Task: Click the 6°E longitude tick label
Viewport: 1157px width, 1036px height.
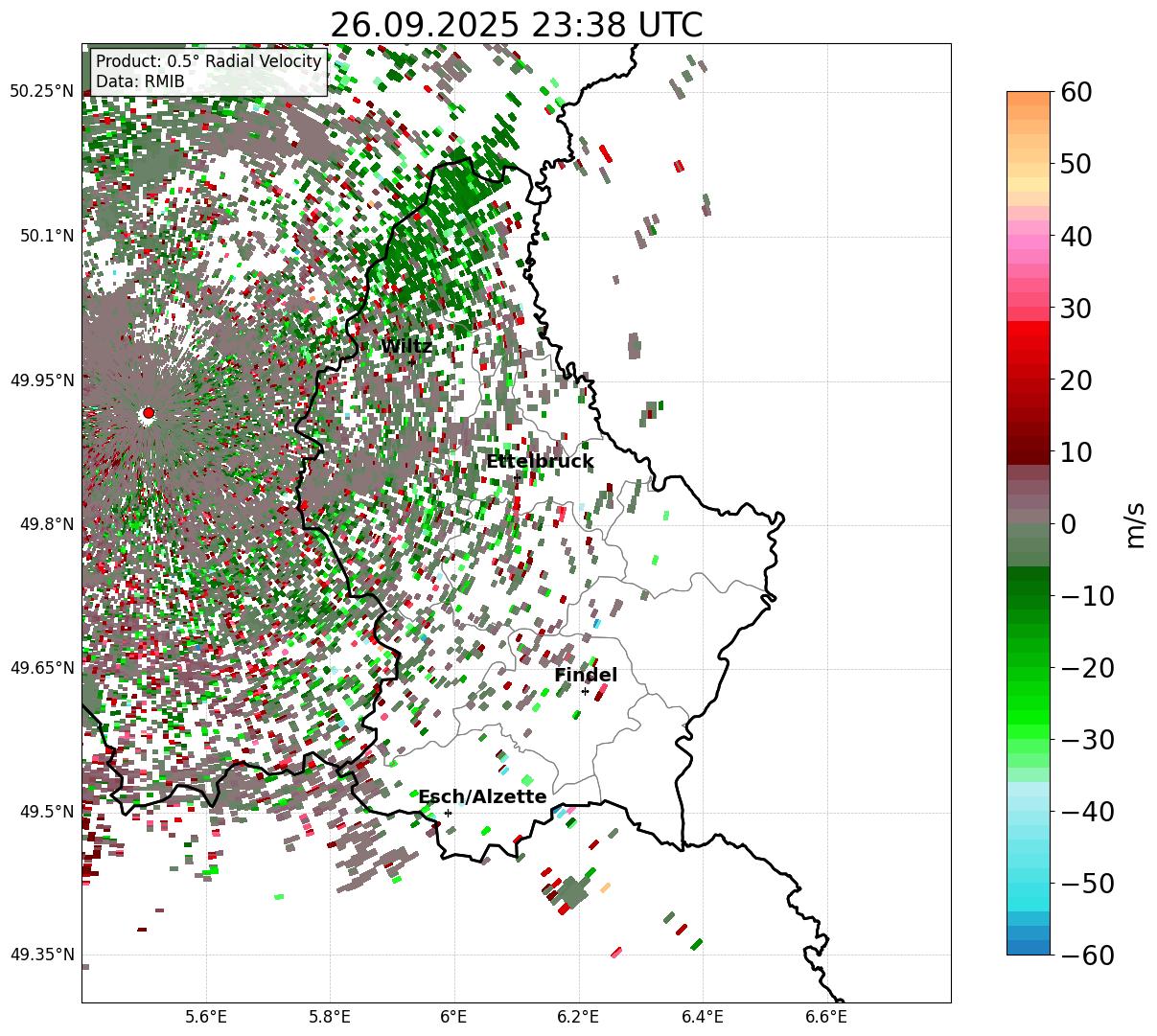Action: [x=453, y=1017]
